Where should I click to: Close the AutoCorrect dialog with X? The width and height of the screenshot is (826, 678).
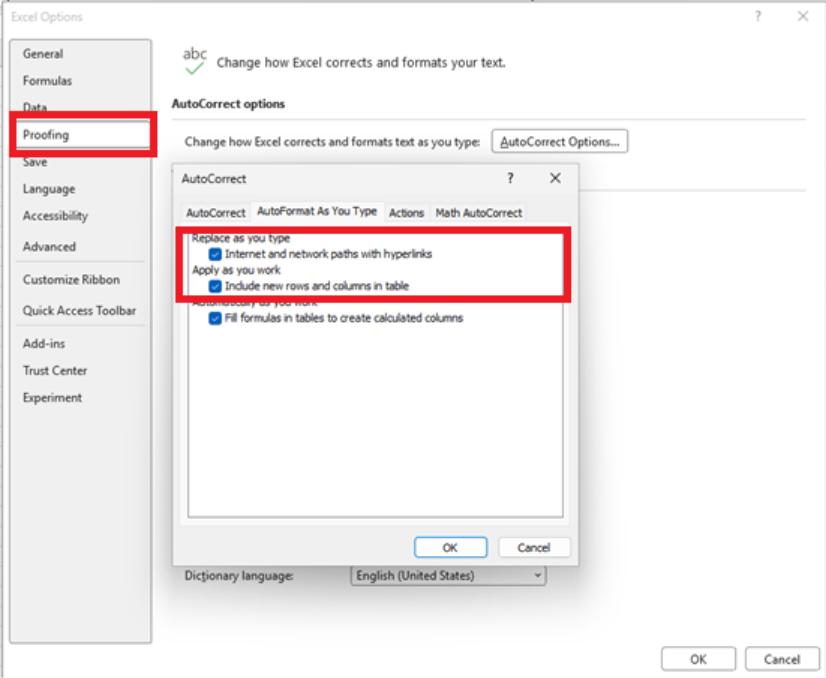pos(555,178)
